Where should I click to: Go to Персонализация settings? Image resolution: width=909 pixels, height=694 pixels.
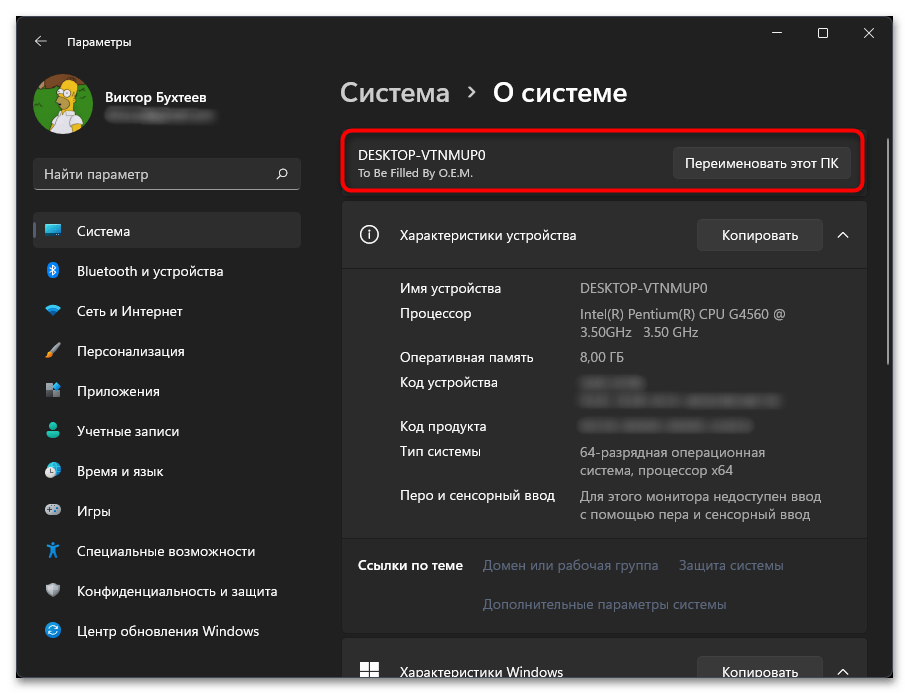click(x=167, y=351)
